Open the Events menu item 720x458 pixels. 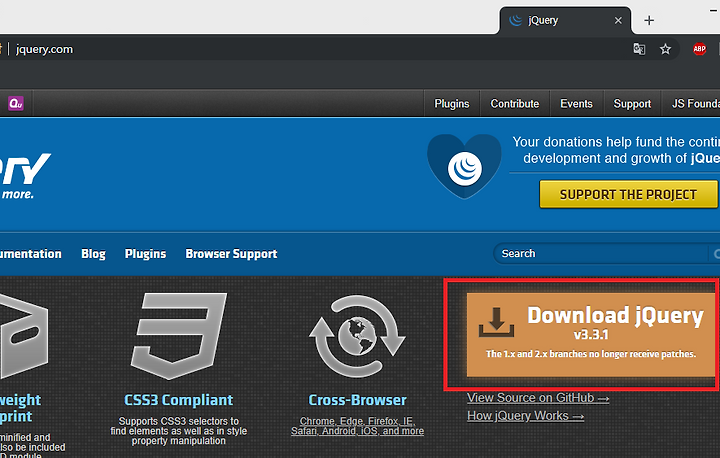(x=576, y=104)
